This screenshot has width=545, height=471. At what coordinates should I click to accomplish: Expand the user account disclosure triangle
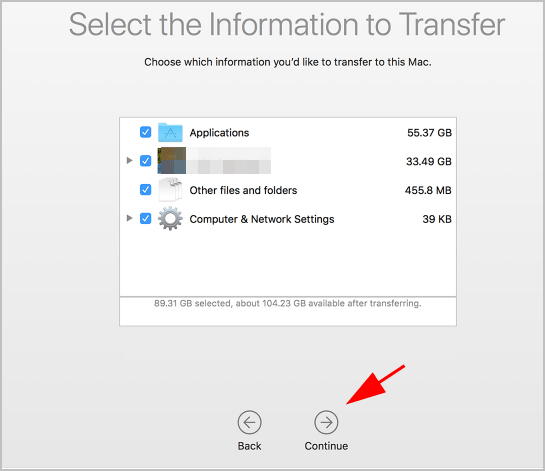pos(130,160)
